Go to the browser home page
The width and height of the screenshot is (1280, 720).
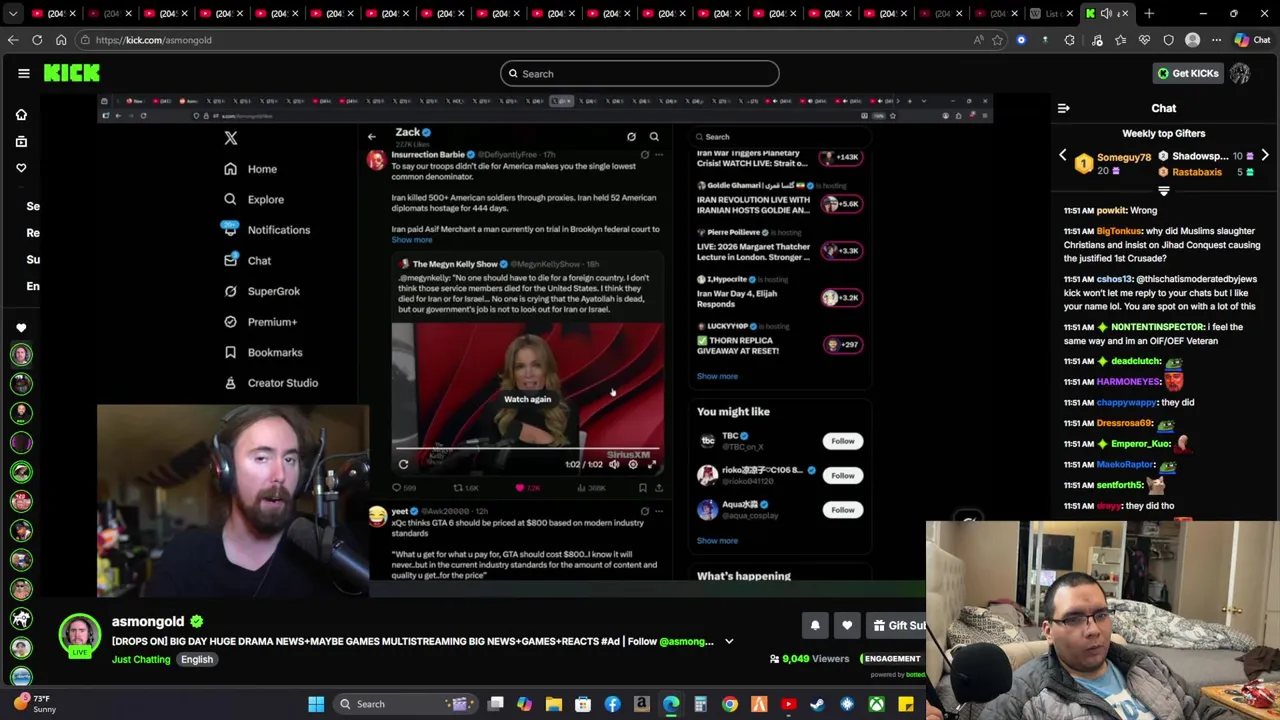[x=61, y=40]
